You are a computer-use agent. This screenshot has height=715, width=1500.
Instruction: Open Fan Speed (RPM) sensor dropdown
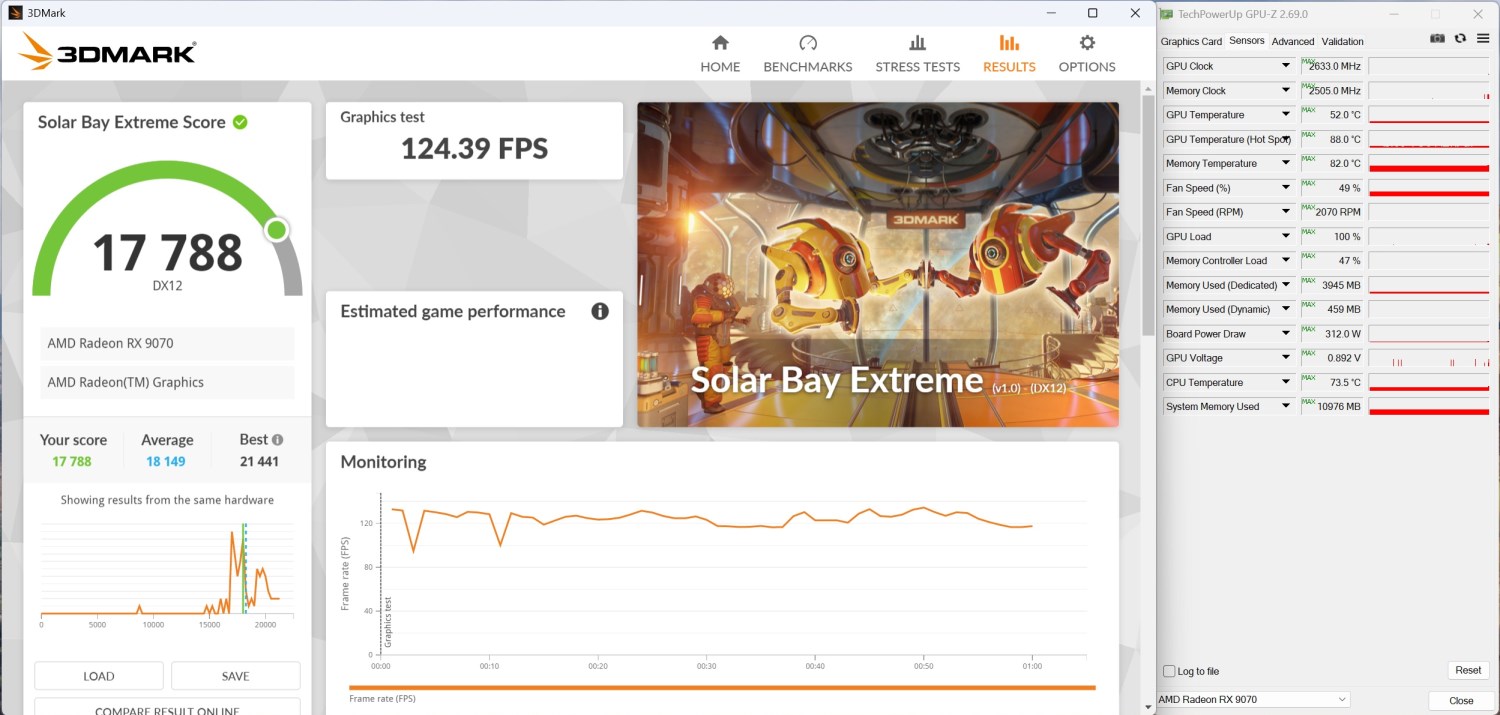pyautogui.click(x=1286, y=212)
